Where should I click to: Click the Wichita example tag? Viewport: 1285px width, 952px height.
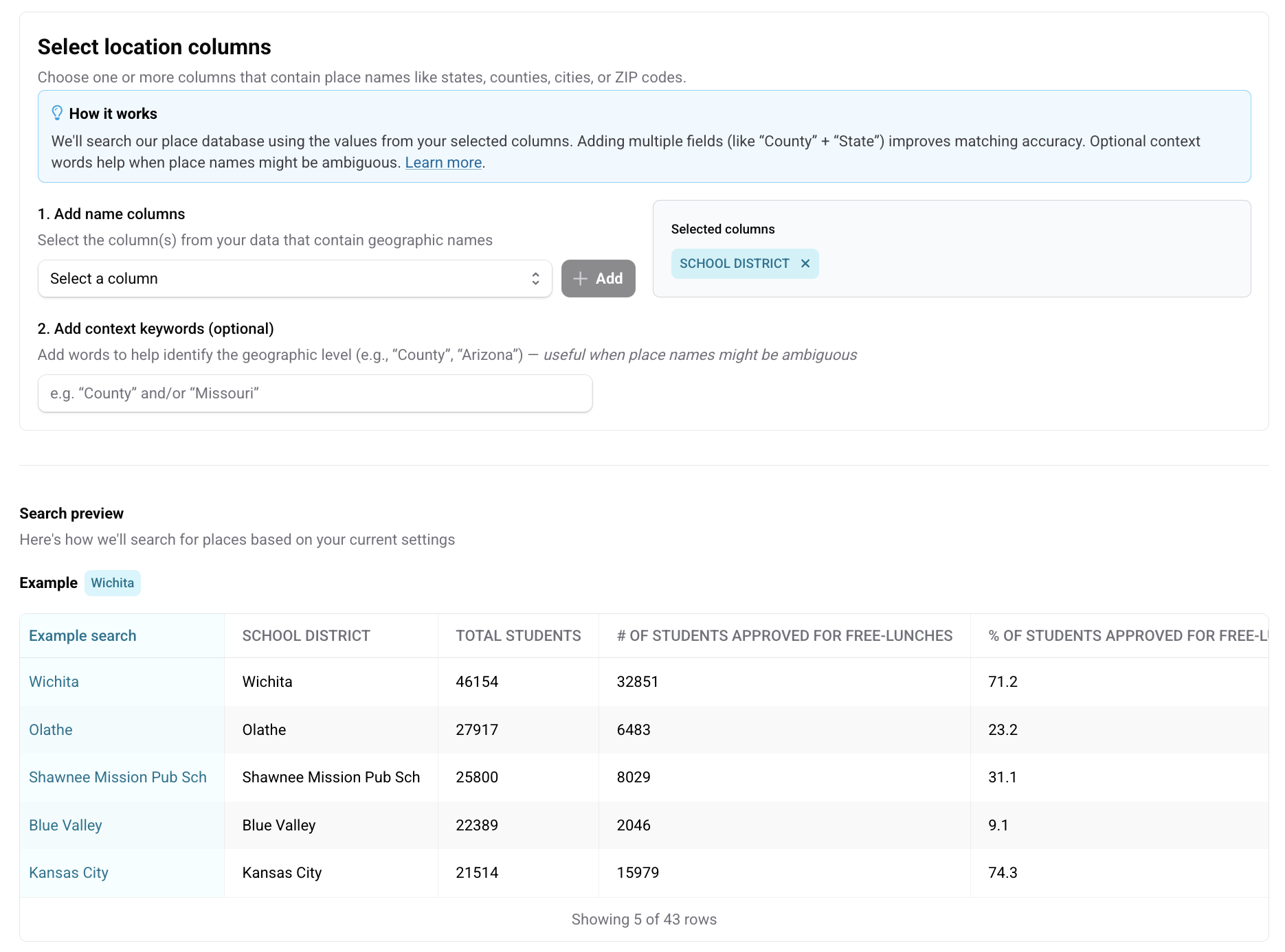(113, 583)
